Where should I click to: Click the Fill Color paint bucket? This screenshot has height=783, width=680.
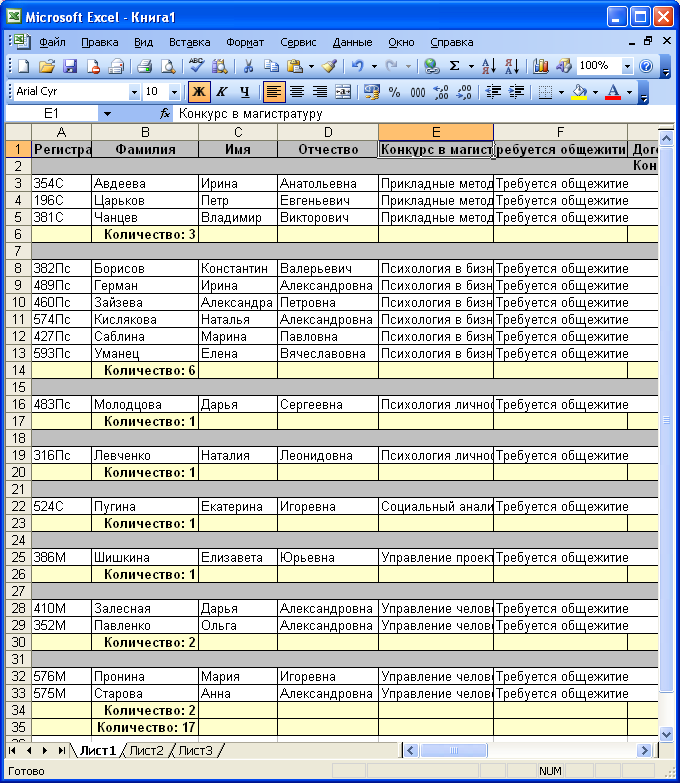(578, 92)
